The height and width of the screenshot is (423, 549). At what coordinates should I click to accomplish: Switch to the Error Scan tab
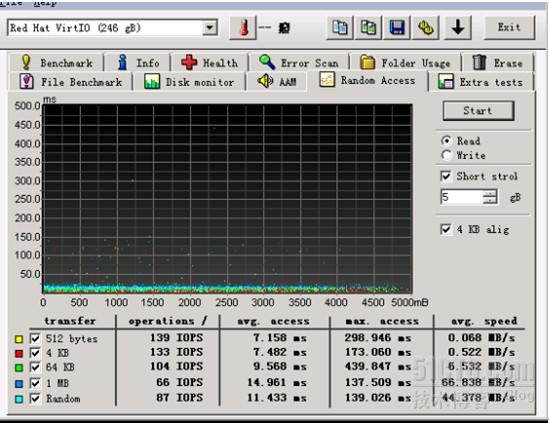(299, 63)
